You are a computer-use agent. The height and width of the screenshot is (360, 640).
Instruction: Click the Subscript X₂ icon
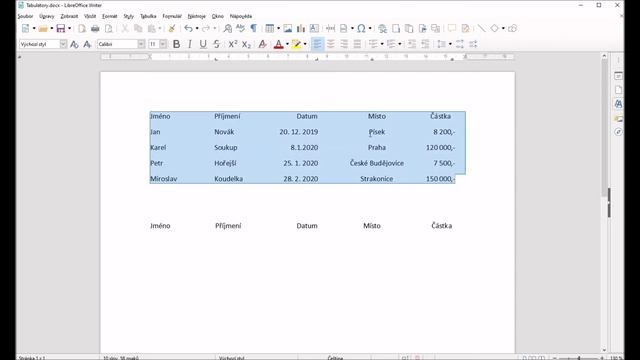[x=246, y=44]
